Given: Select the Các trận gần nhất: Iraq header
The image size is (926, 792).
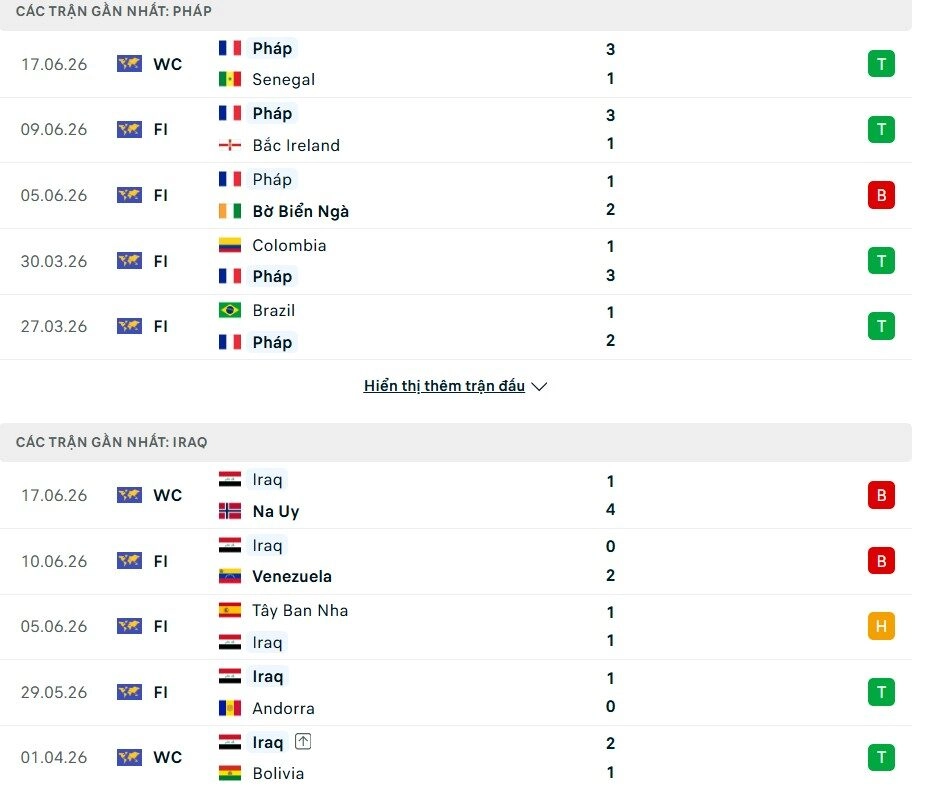Looking at the screenshot, I should 112,442.
